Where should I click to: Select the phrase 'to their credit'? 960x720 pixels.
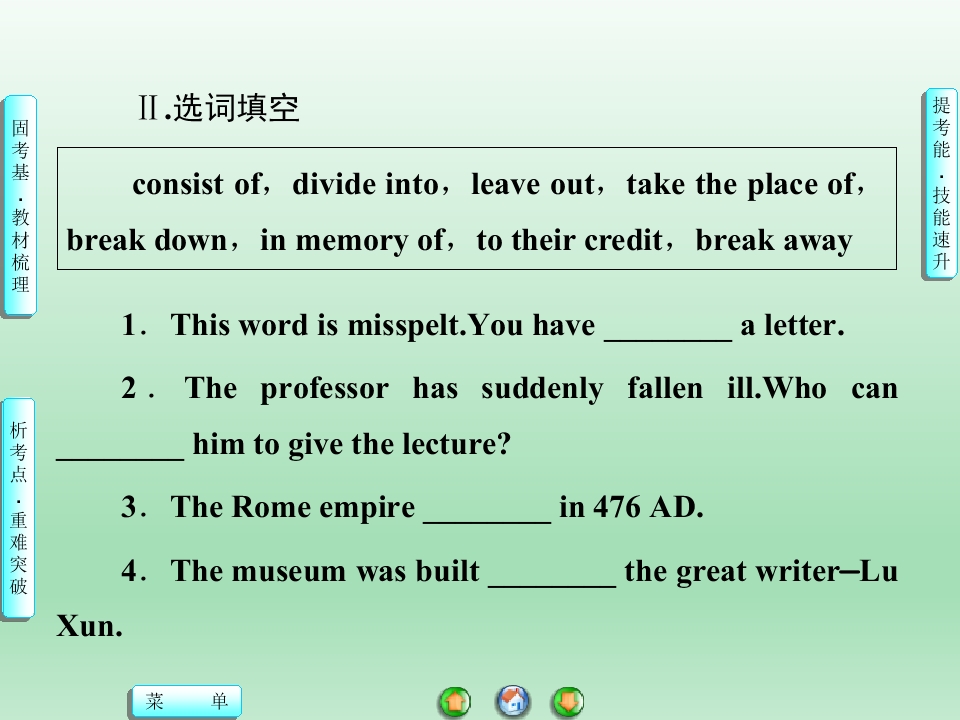(x=569, y=240)
